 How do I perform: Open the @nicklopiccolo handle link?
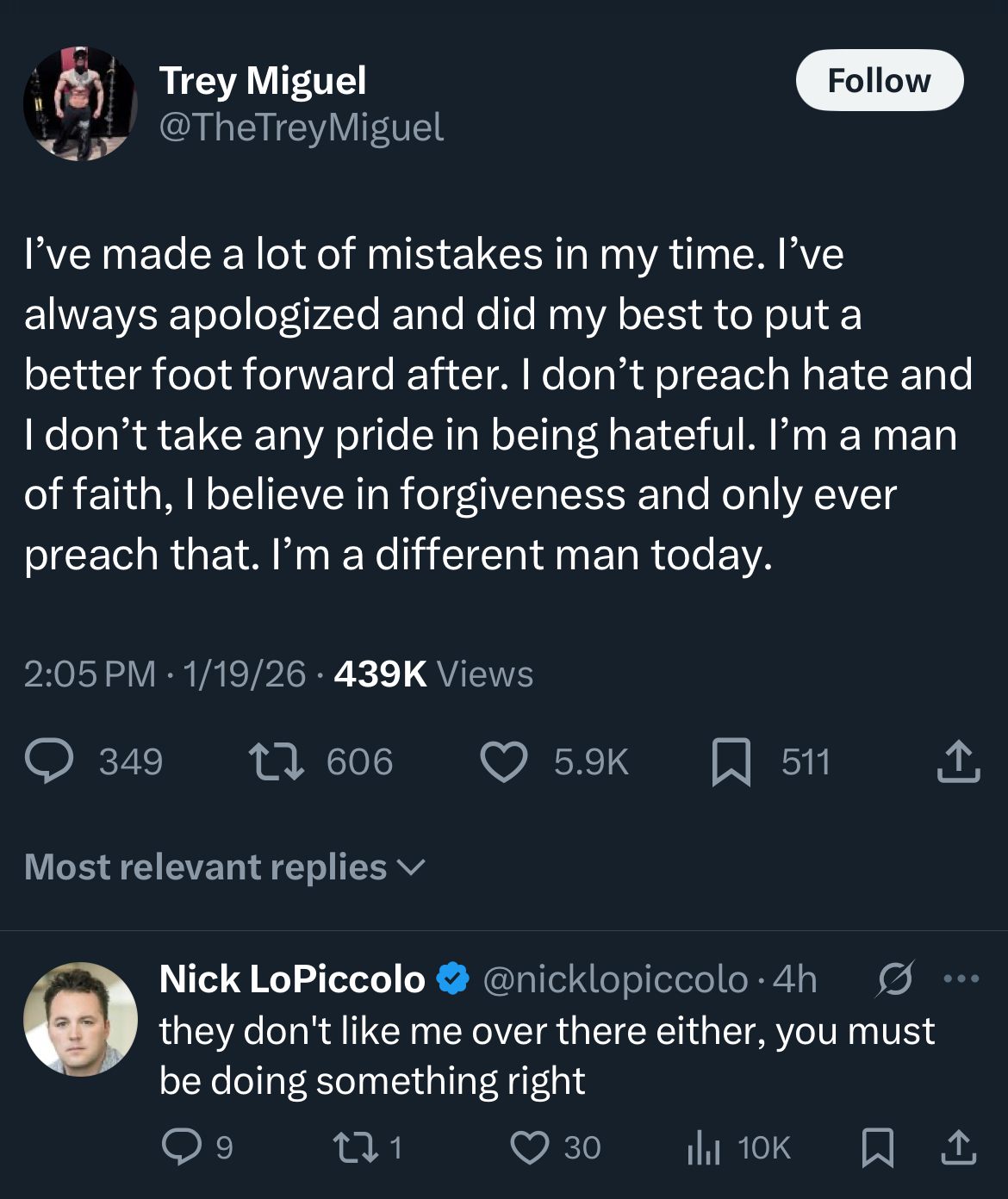pyautogui.click(x=615, y=979)
